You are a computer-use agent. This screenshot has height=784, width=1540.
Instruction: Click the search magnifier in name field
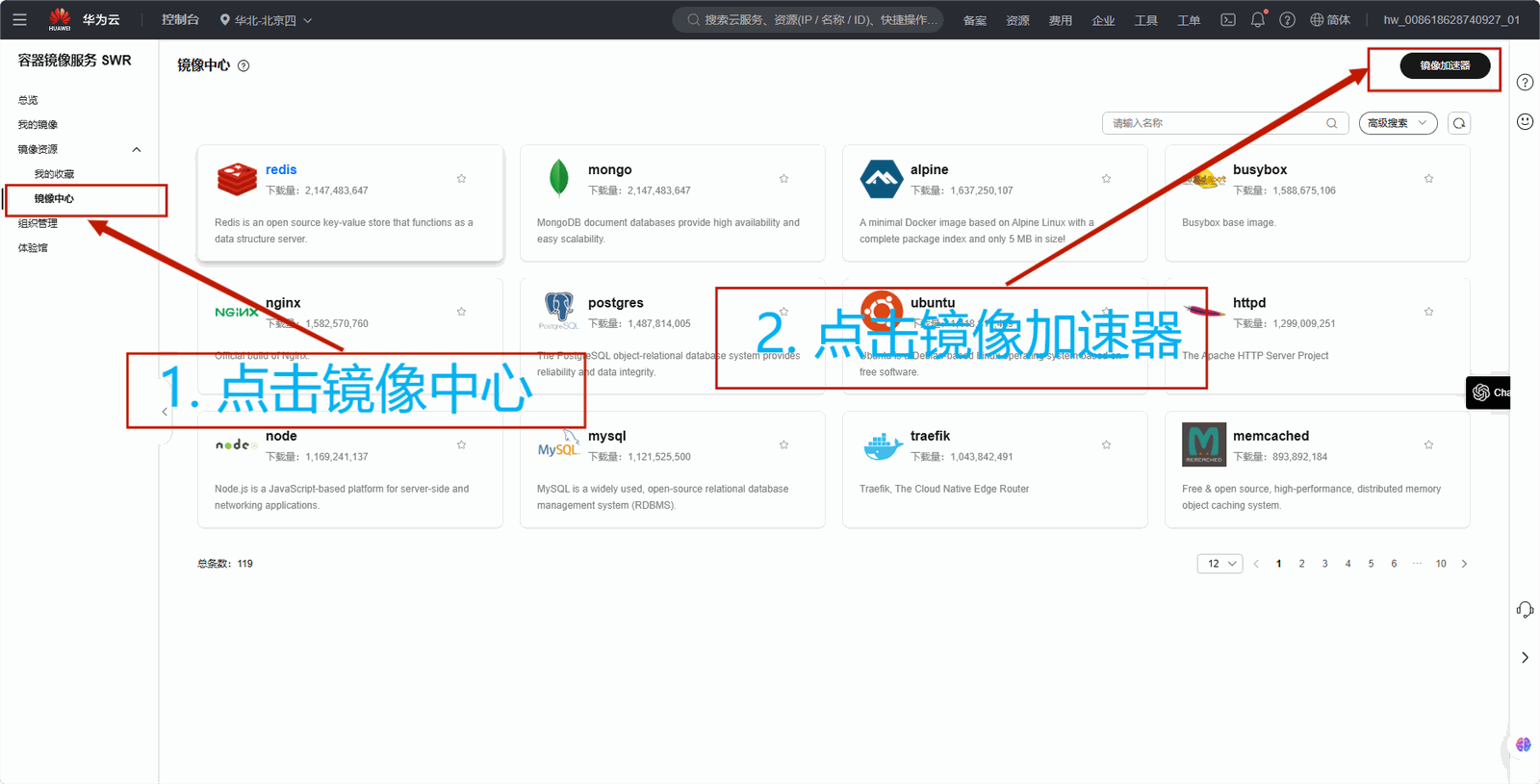click(1332, 123)
